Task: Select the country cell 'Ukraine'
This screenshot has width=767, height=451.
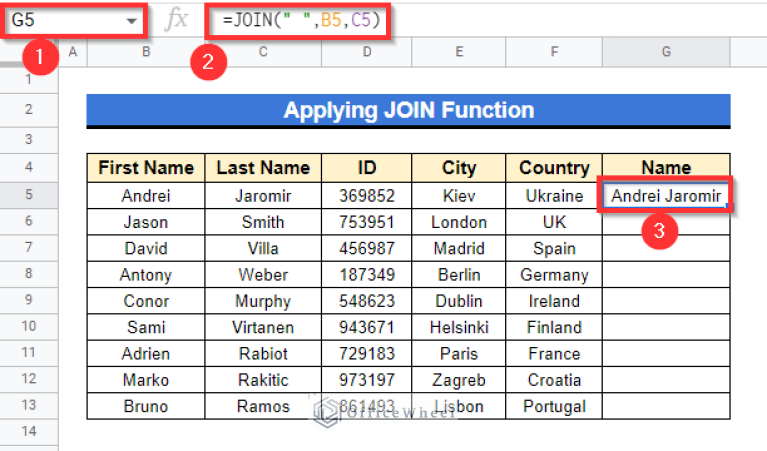Action: coord(554,196)
